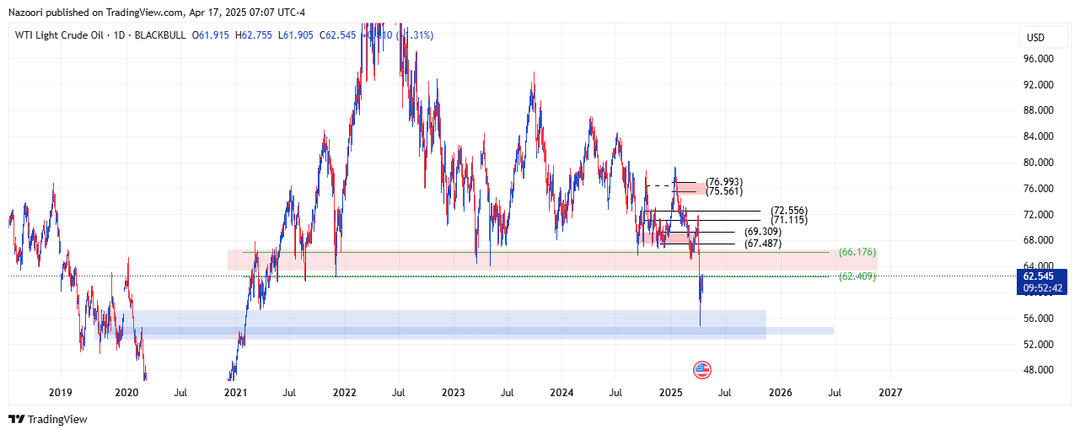Click the 2026 label on the time axis
This screenshot has width=1080, height=434.
(x=780, y=394)
